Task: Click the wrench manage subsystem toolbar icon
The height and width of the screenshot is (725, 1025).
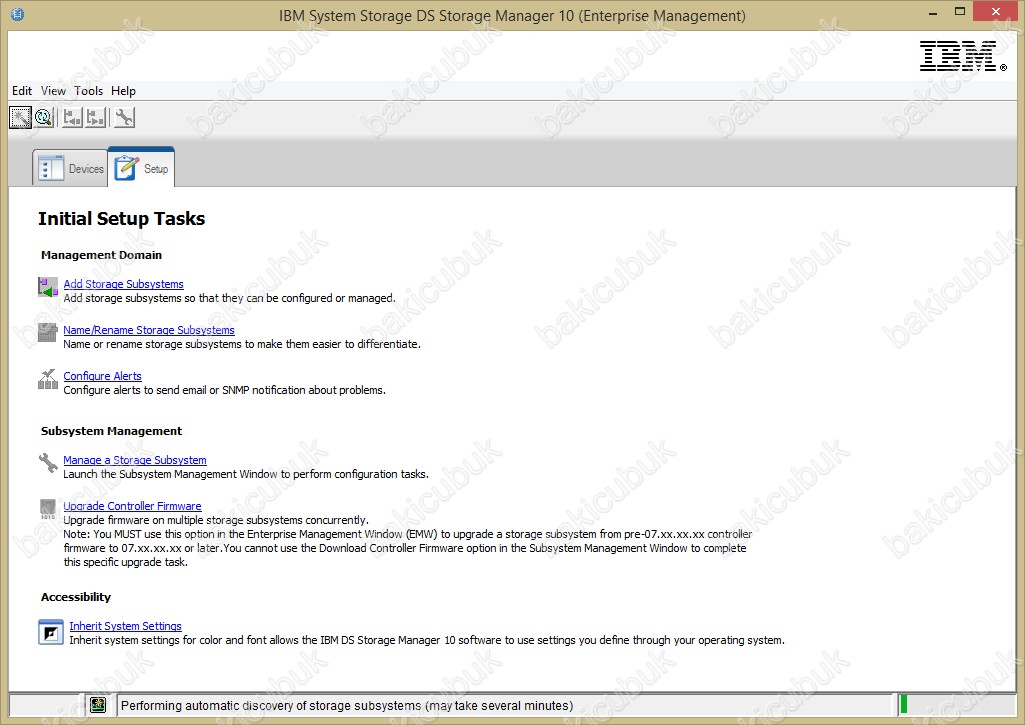Action: pyautogui.click(x=124, y=118)
